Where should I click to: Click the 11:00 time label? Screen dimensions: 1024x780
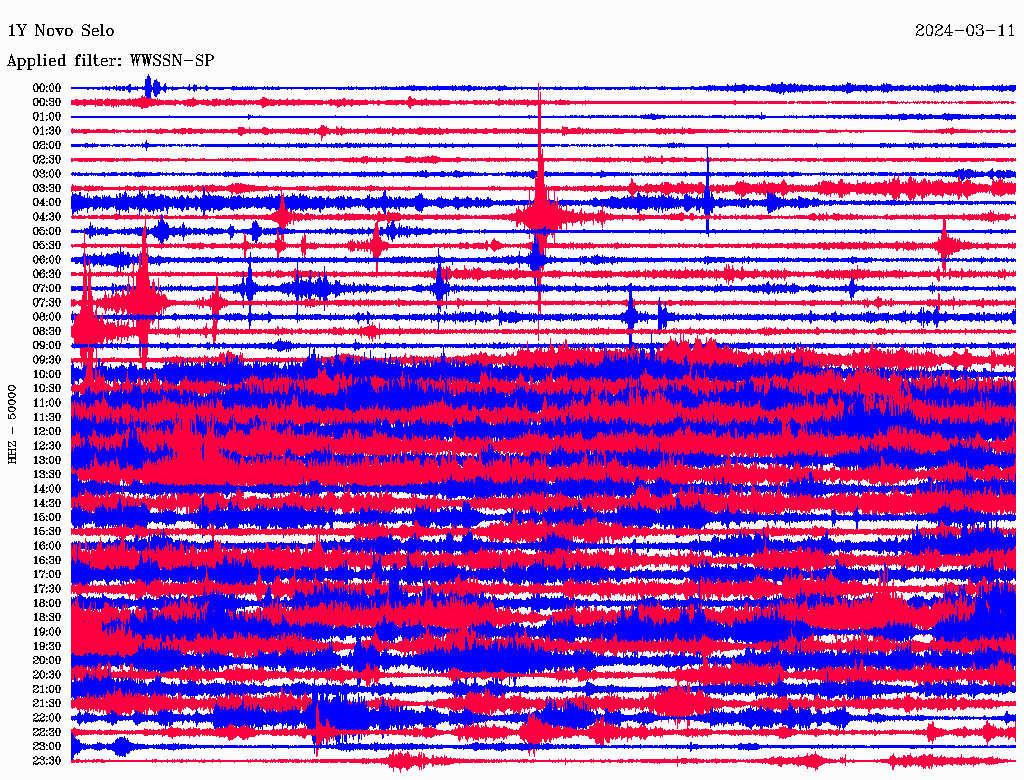point(47,403)
